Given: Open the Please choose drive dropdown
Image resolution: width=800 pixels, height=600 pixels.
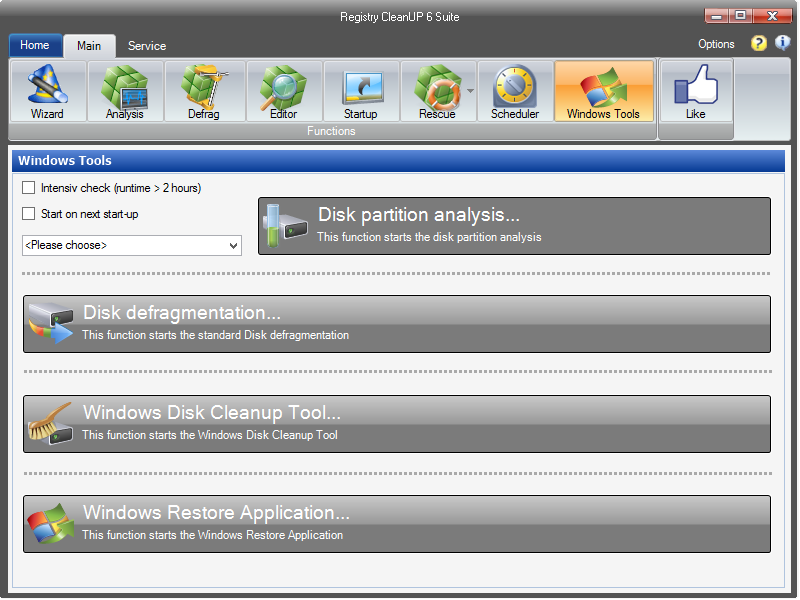Looking at the screenshot, I should [x=132, y=245].
